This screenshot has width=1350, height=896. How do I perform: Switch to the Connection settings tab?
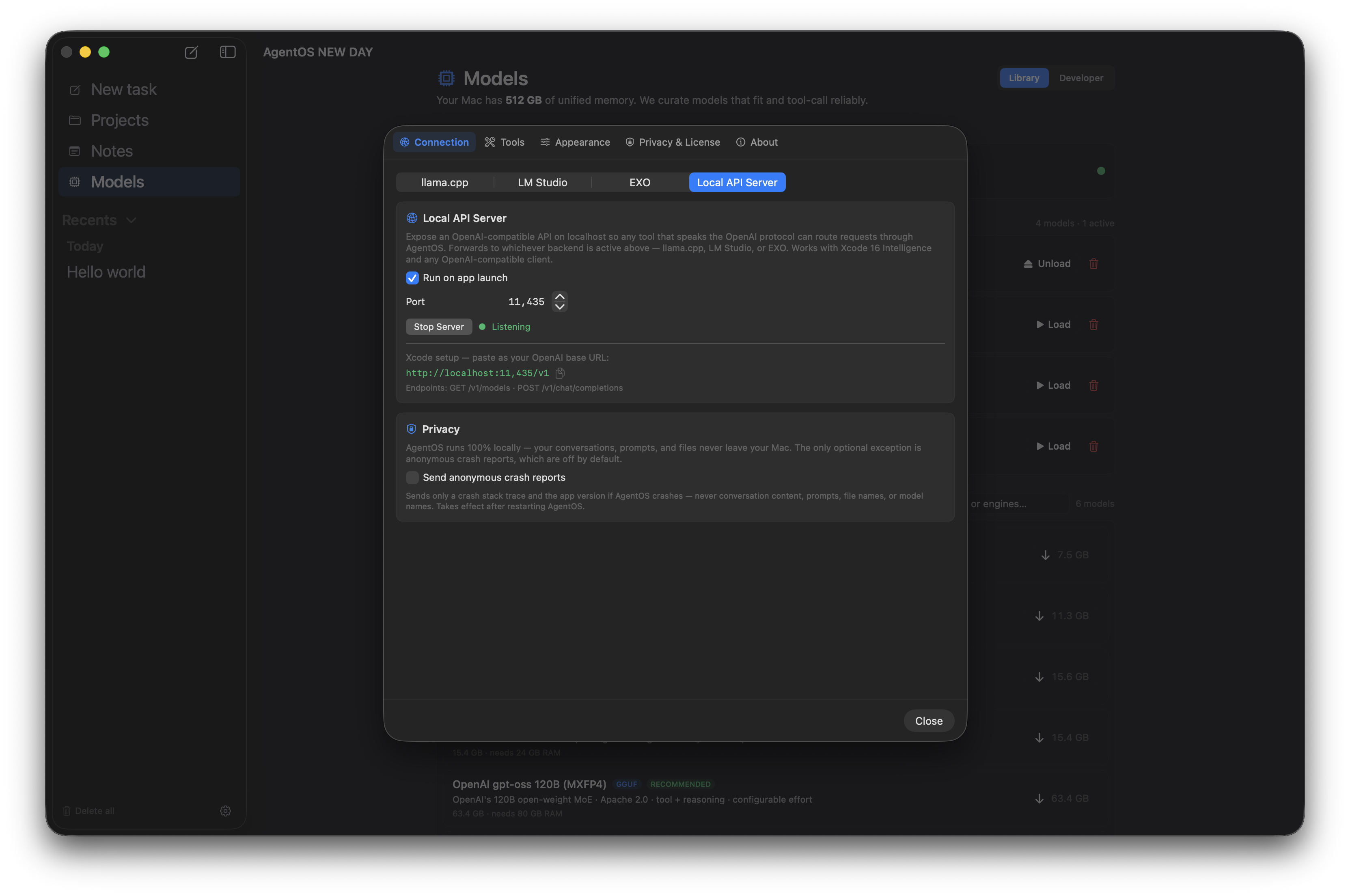[434, 142]
